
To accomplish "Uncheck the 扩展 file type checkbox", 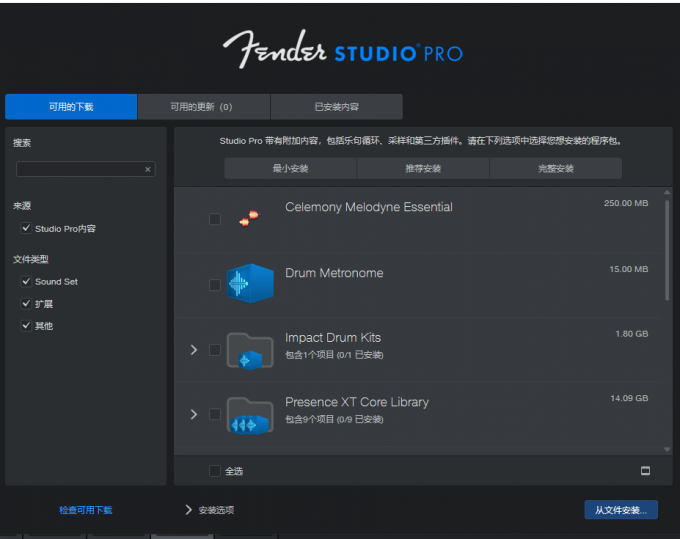I will 26,304.
